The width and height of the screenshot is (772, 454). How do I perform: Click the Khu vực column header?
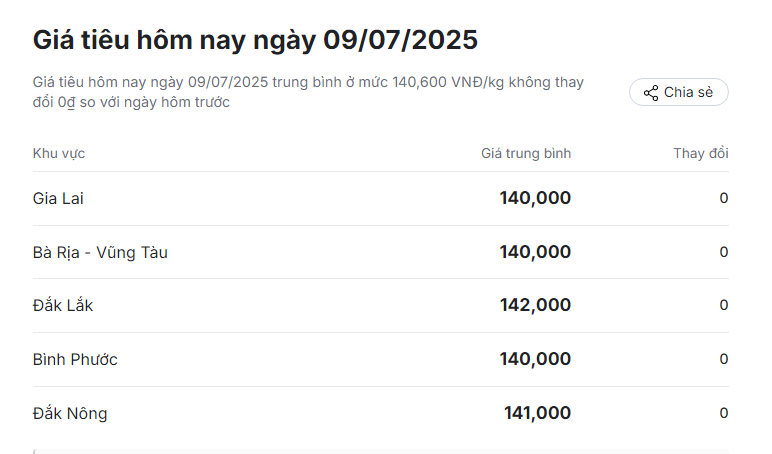click(59, 154)
